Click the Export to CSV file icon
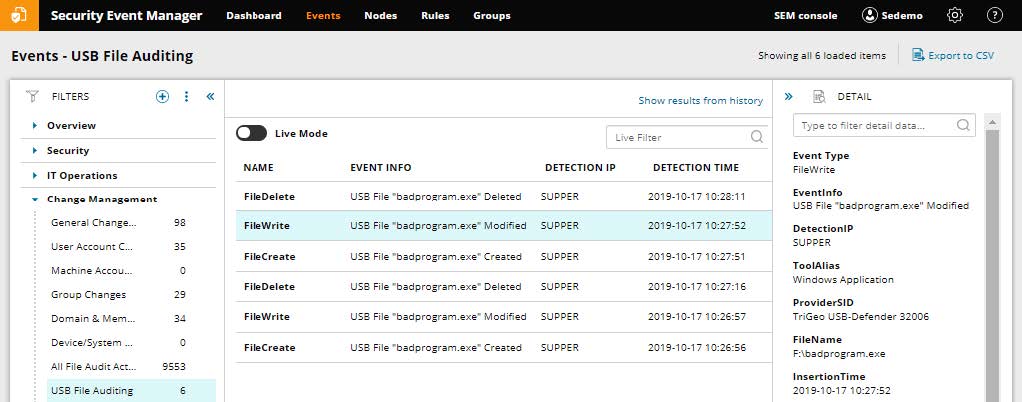The image size is (1022, 402). coord(918,55)
